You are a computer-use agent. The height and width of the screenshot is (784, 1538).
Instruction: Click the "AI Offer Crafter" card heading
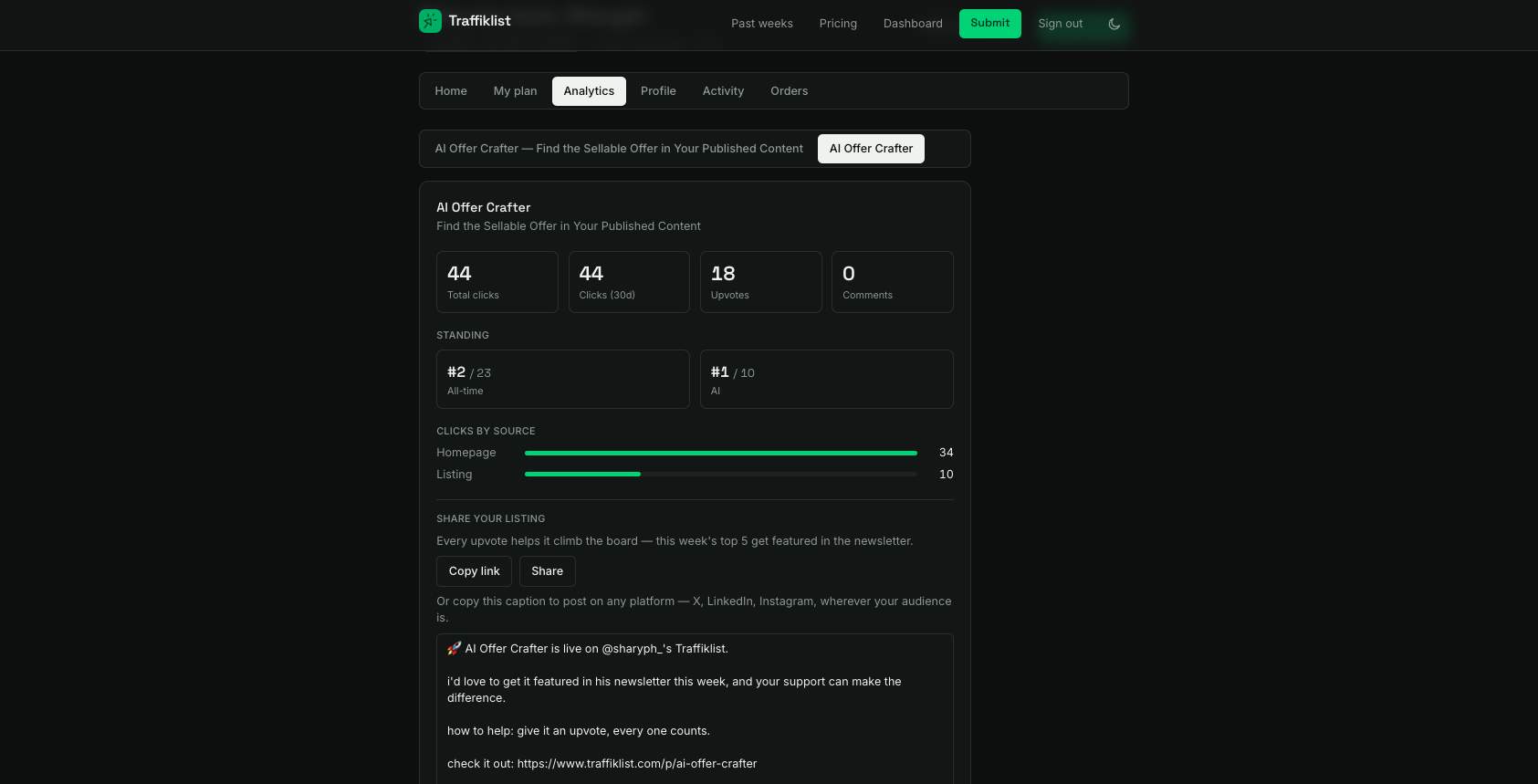pos(484,207)
